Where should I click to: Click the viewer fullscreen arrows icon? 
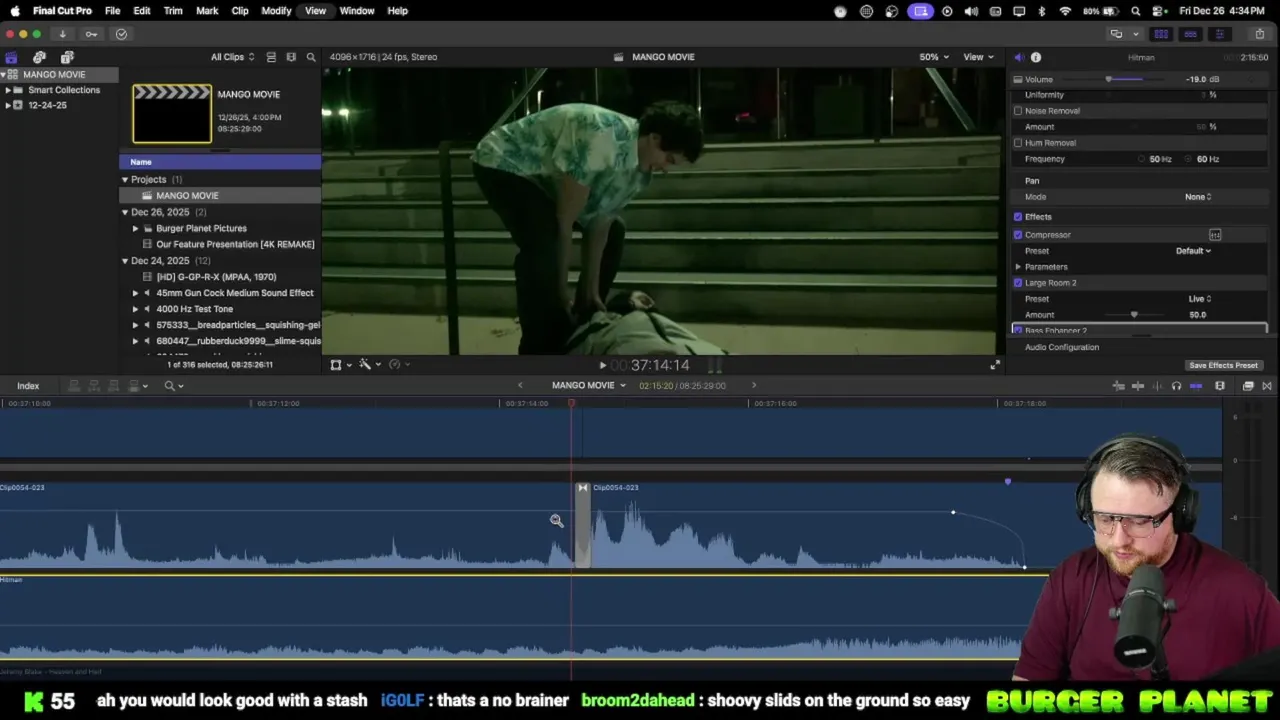[994, 365]
